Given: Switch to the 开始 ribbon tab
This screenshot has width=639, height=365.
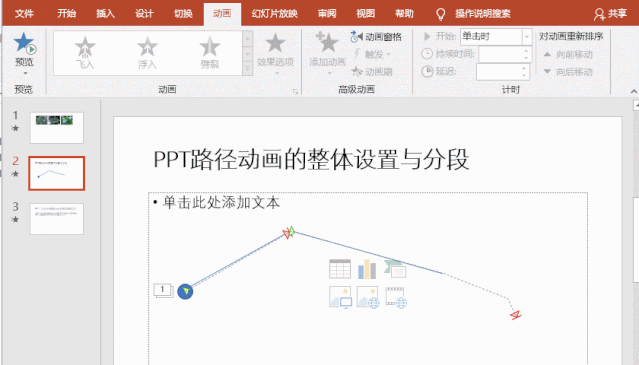Looking at the screenshot, I should [66, 13].
